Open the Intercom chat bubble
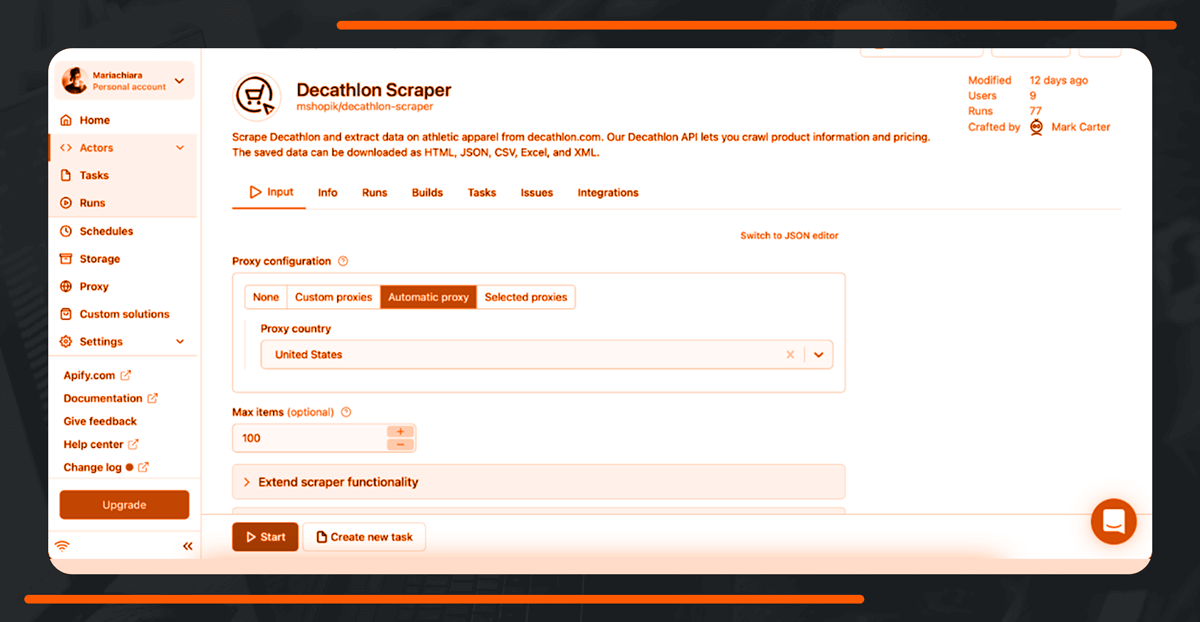This screenshot has width=1200, height=622. pyautogui.click(x=1113, y=521)
